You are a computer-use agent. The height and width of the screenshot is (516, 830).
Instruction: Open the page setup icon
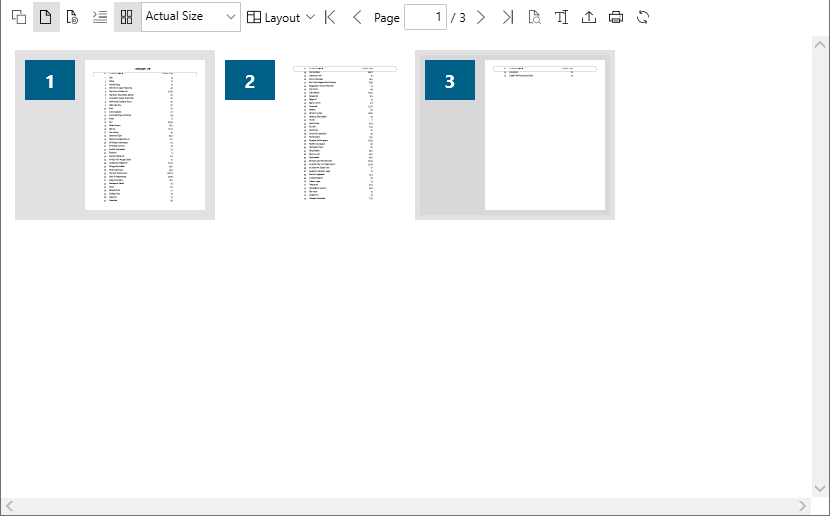click(73, 18)
